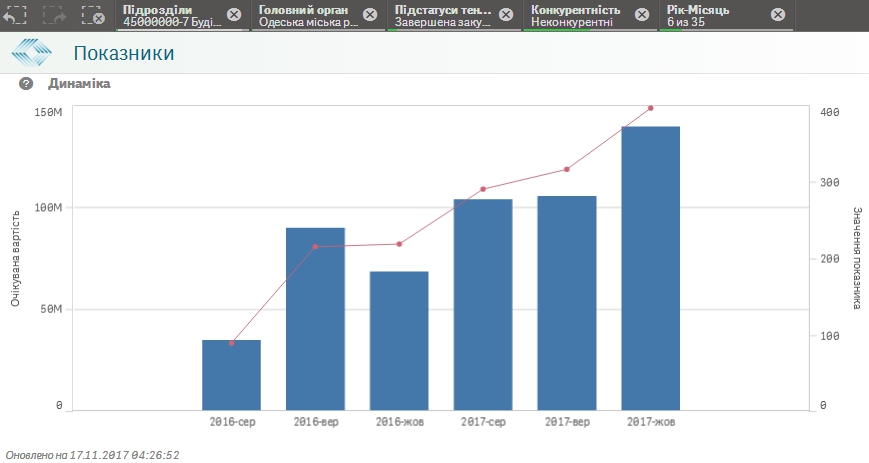
Task: Expand the Підрозділи selection dropdown
Action: point(170,15)
